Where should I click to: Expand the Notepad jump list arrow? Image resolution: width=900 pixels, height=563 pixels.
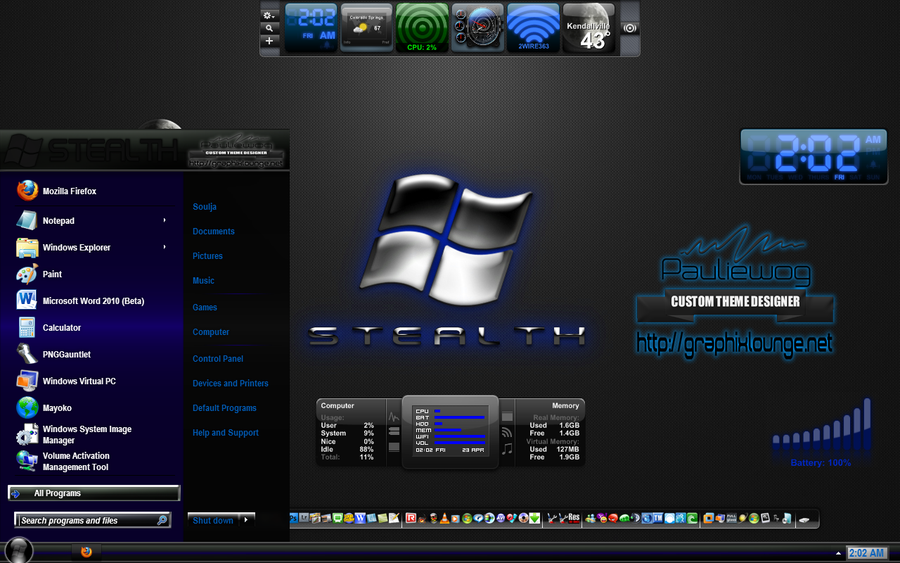click(165, 220)
